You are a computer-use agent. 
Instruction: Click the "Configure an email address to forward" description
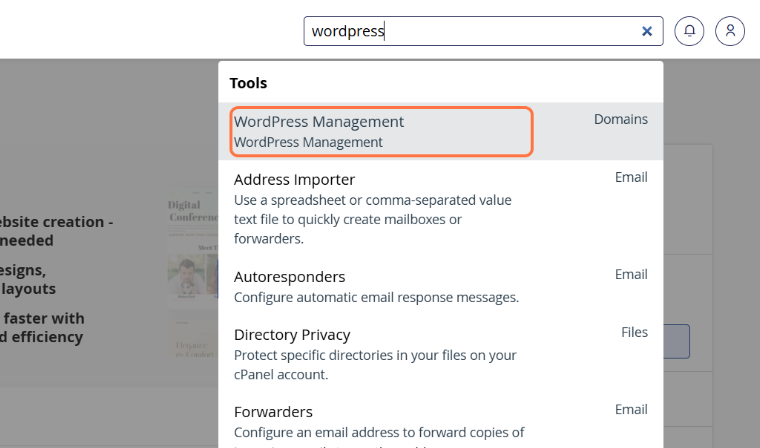click(379, 432)
